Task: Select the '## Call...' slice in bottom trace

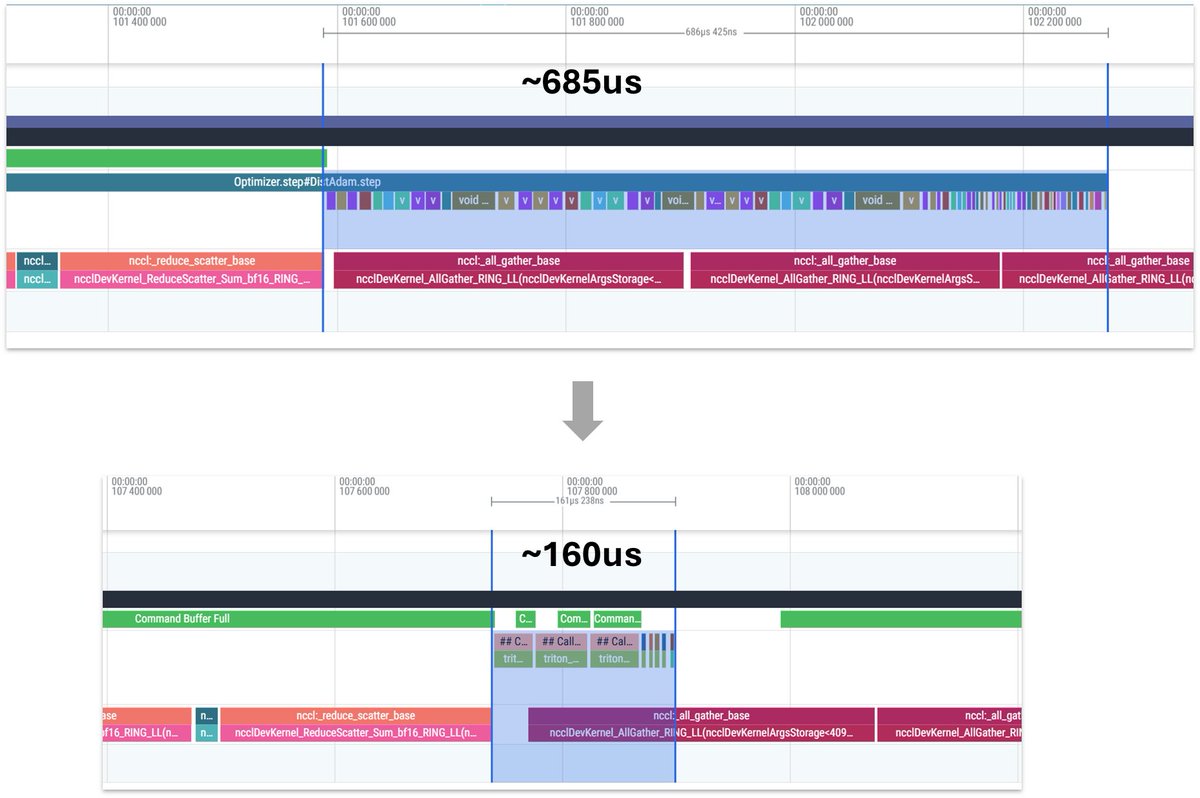Action: [560, 641]
